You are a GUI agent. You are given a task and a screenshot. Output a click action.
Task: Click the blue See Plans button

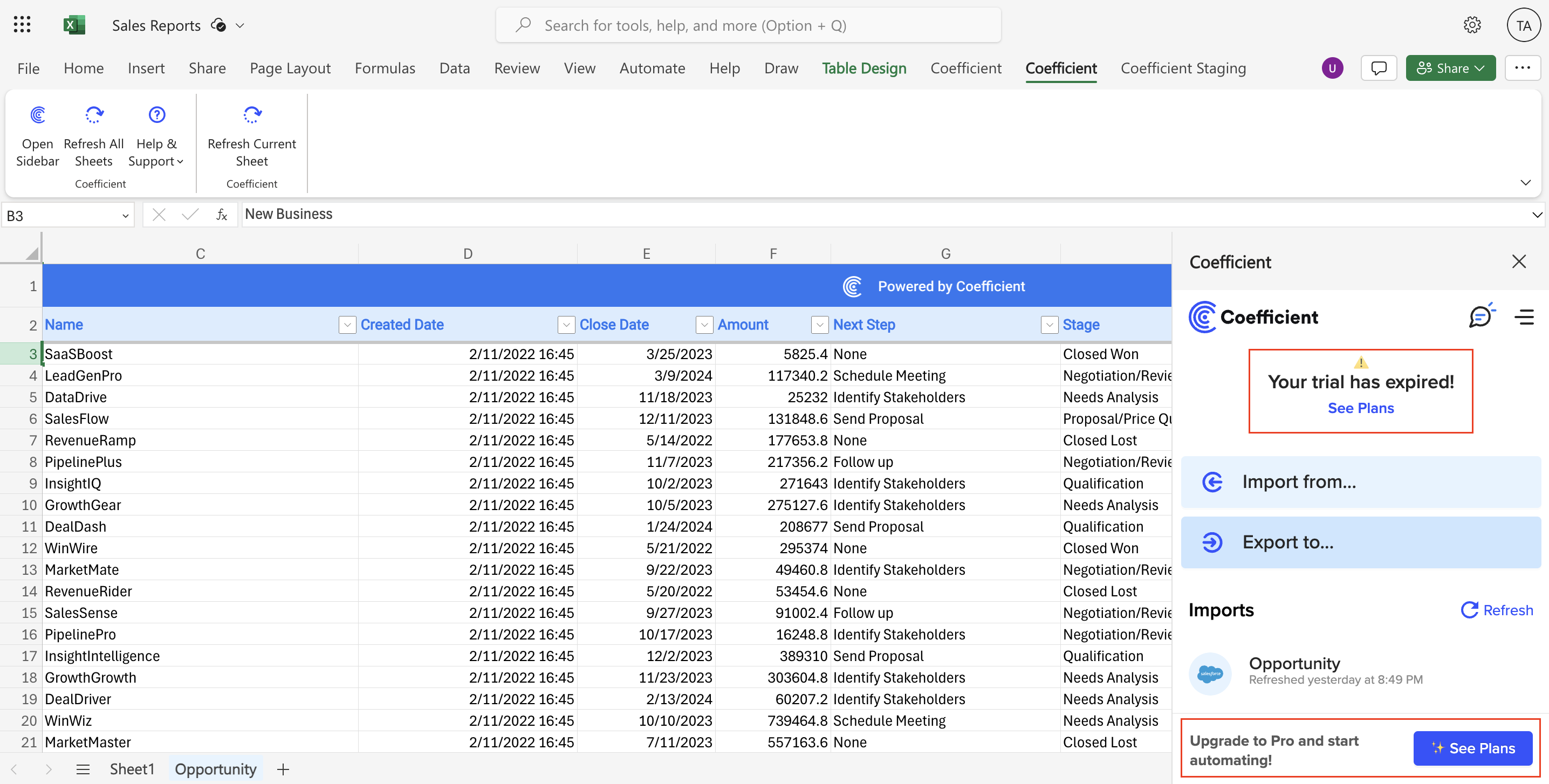1472,748
